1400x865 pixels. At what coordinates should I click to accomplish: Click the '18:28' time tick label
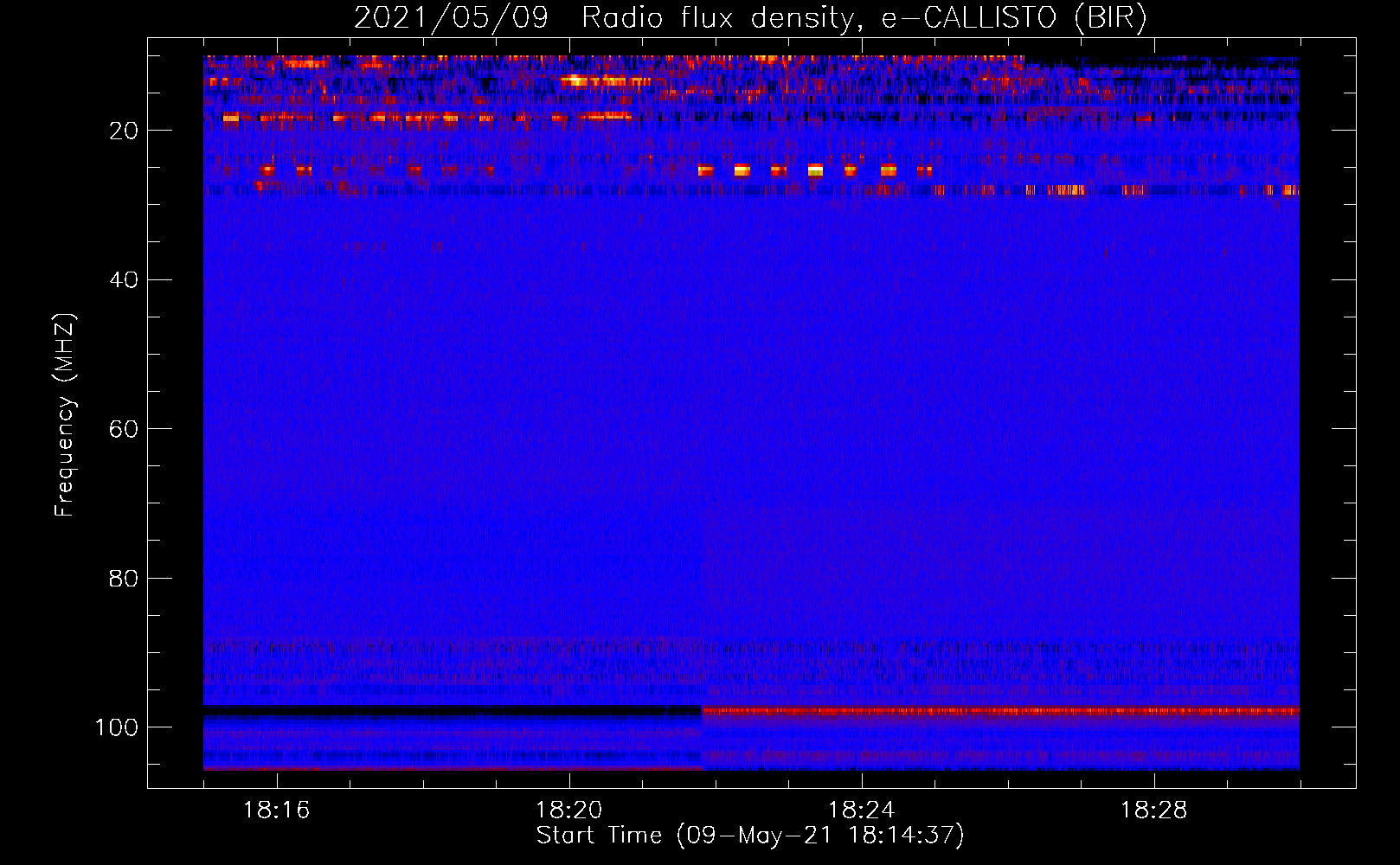(1154, 811)
